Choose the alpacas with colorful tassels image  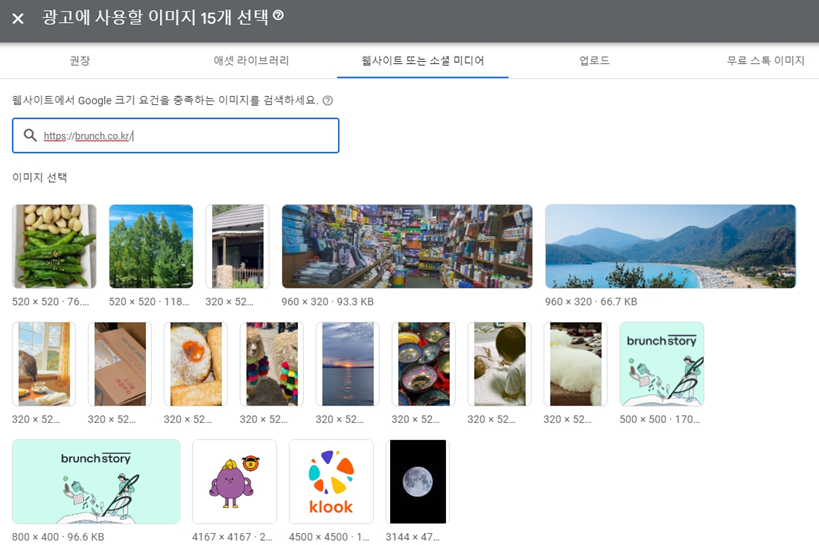(x=272, y=364)
